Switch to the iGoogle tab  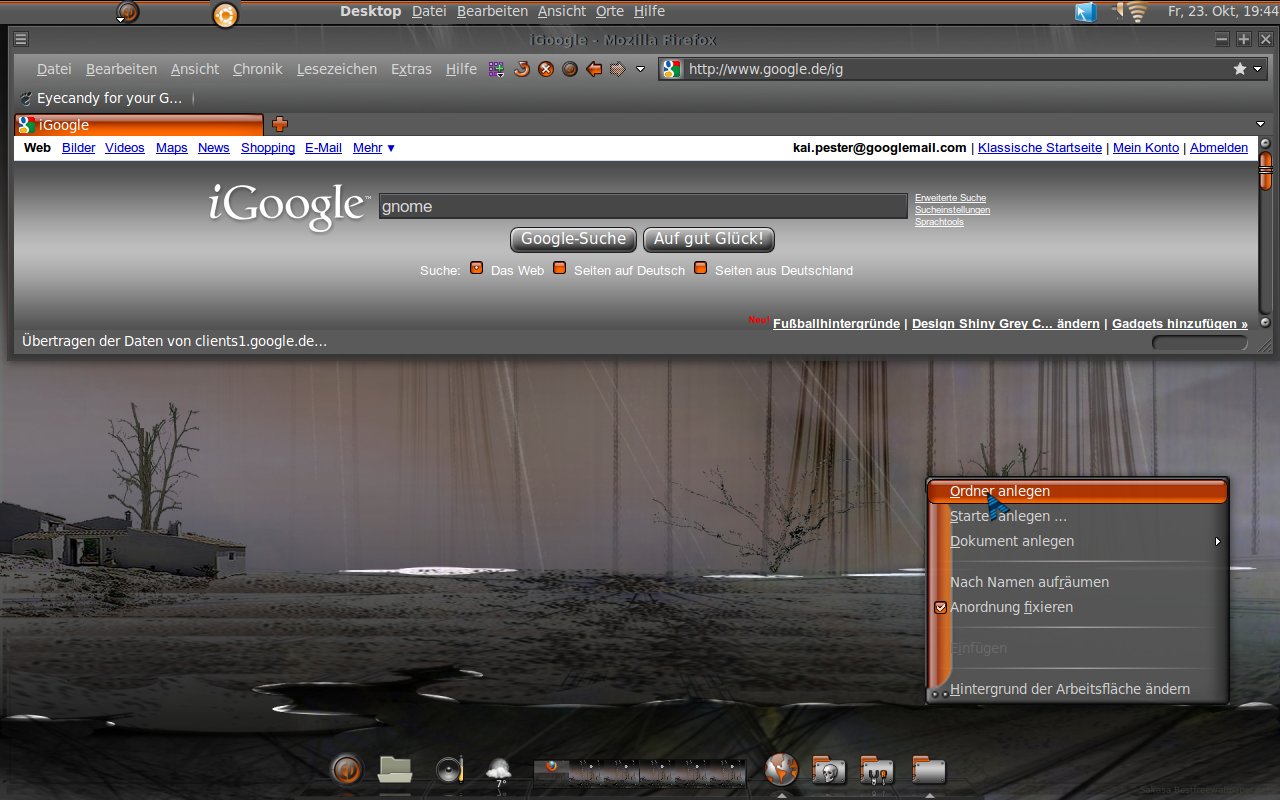pos(139,125)
